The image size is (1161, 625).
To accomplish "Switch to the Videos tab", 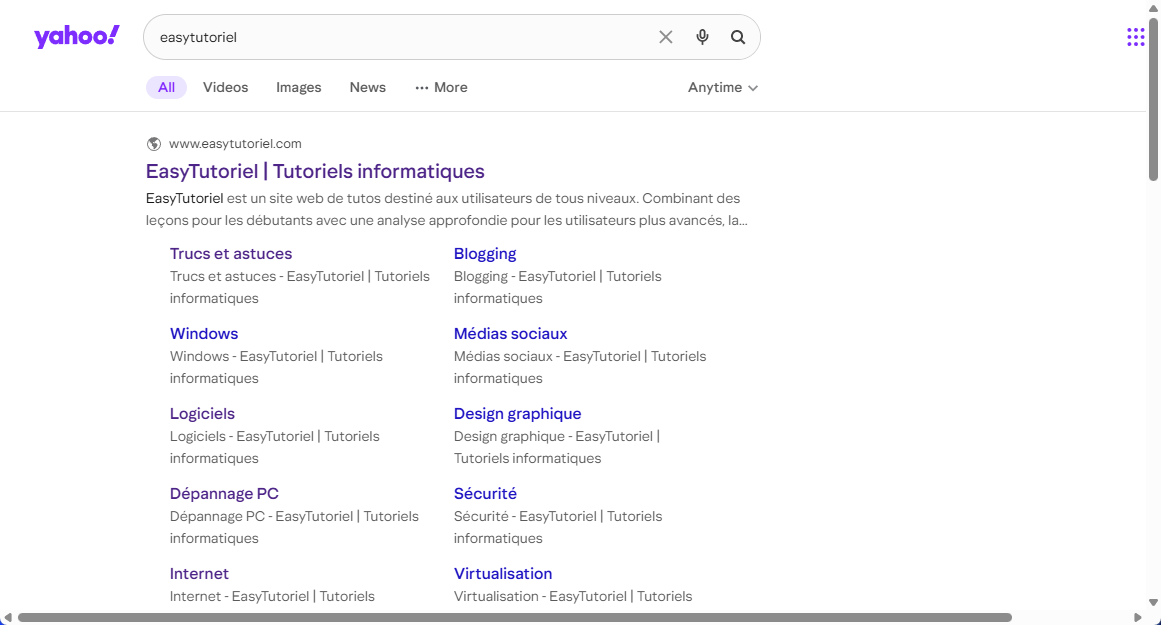I will click(225, 88).
